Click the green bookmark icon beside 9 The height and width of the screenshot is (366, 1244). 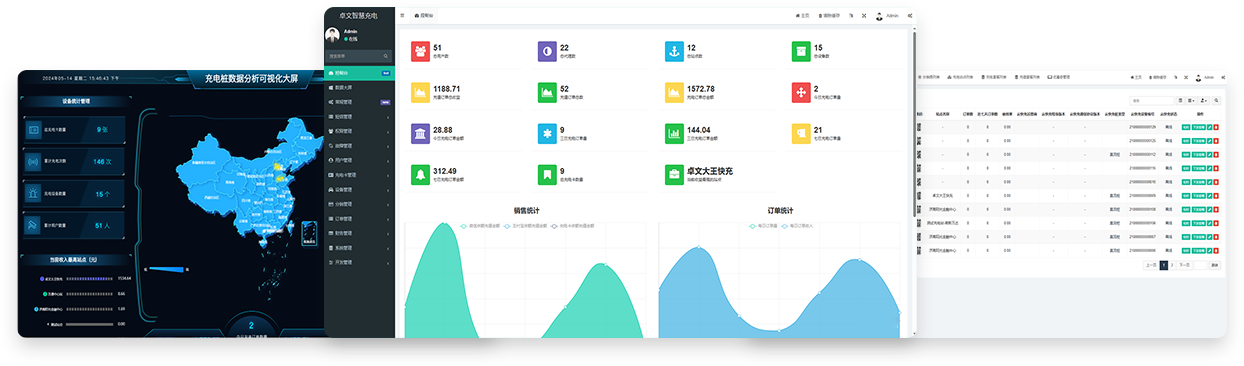click(547, 174)
